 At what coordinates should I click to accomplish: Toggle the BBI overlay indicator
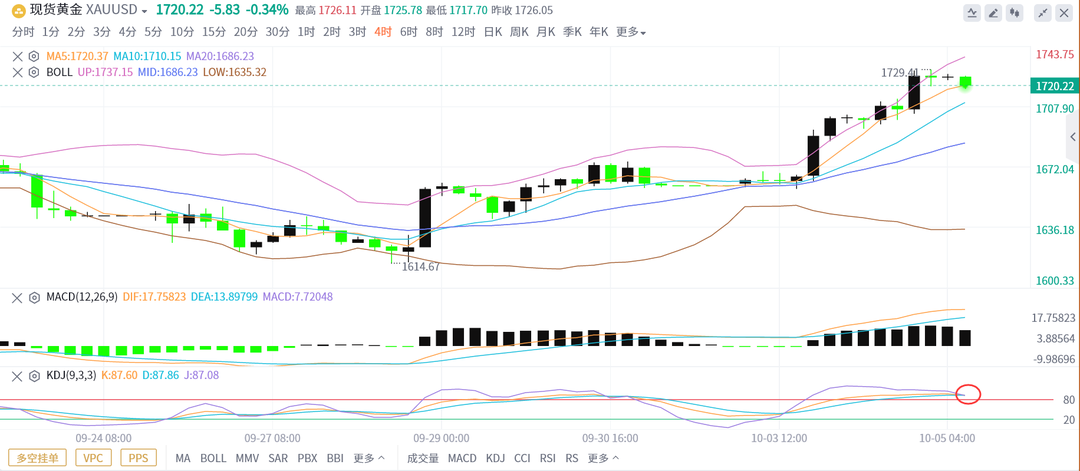[x=335, y=458]
